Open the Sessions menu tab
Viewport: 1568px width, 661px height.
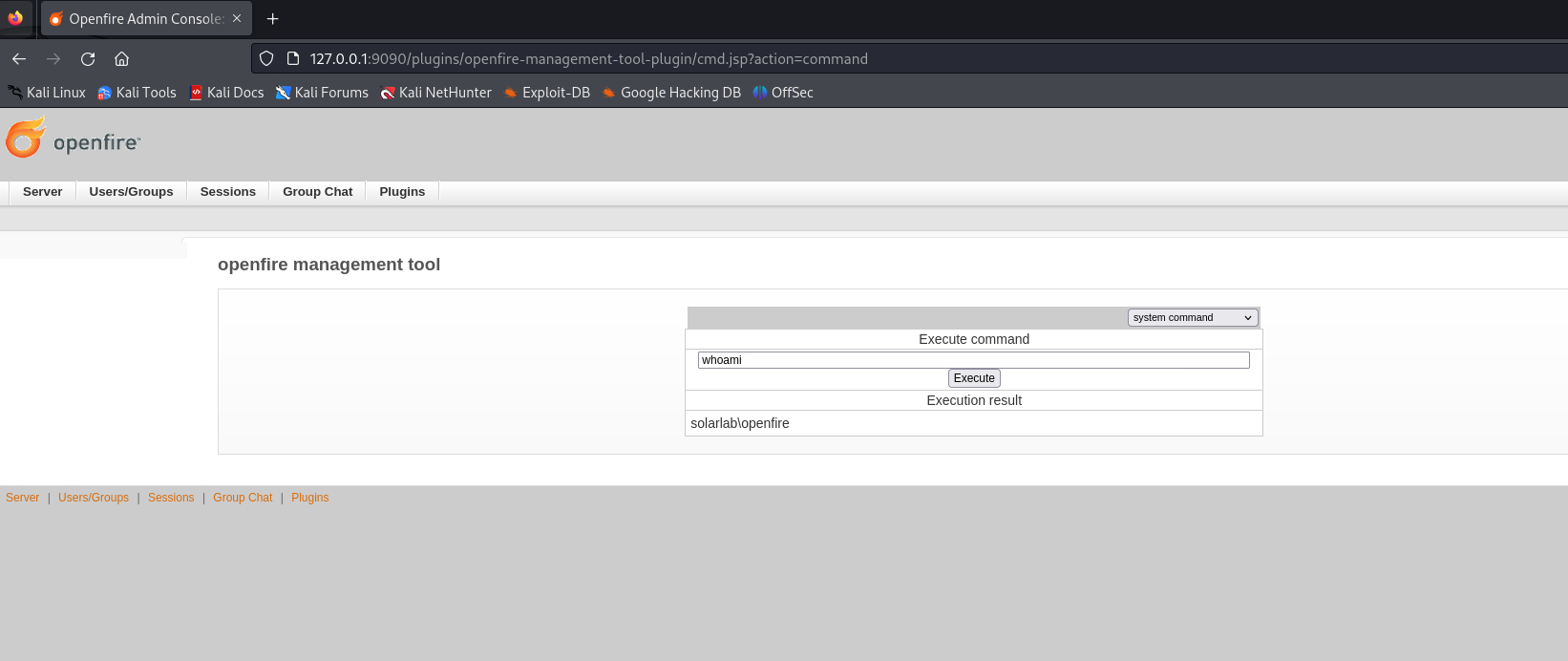[228, 192]
